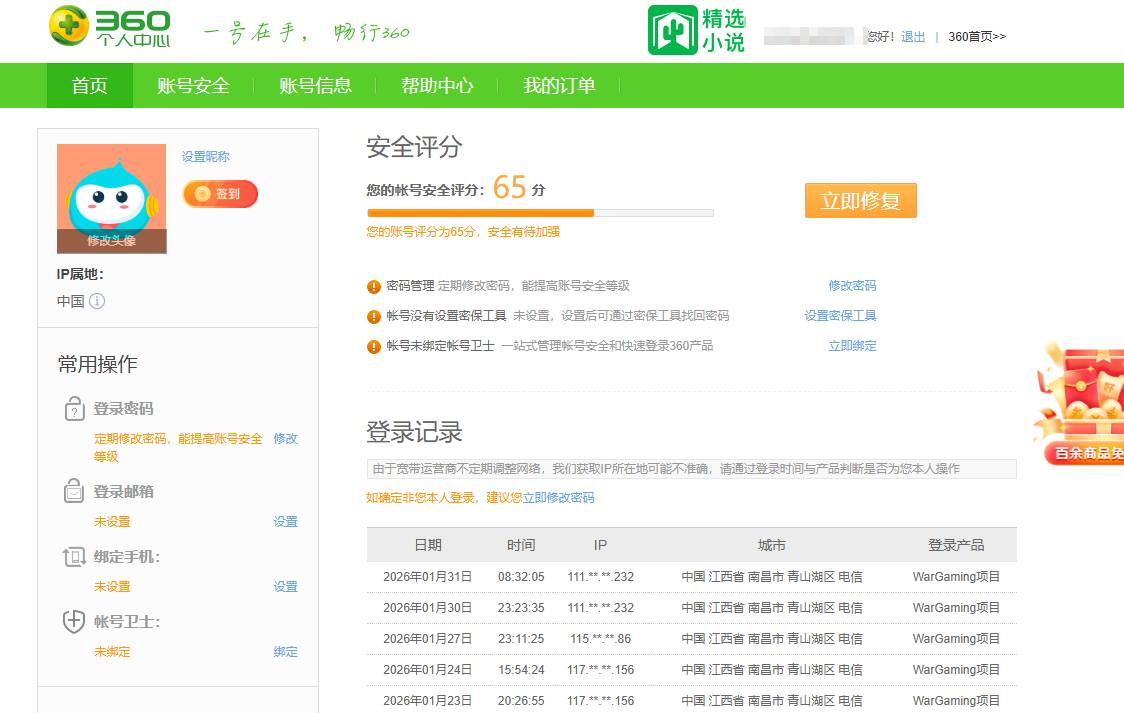Click the security score progress bar
1124x713 pixels.
click(x=540, y=213)
